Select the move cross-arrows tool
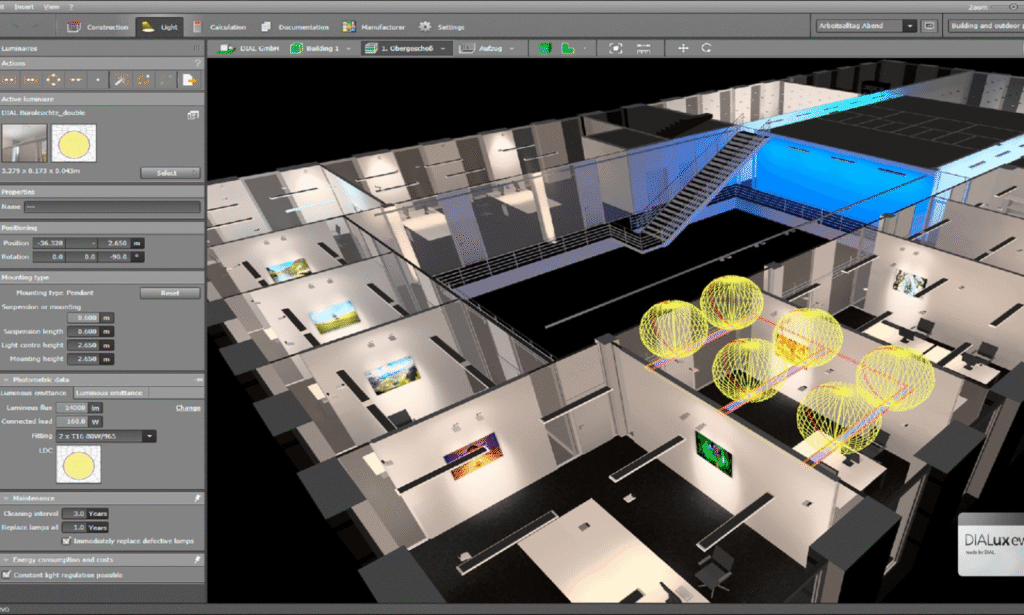The image size is (1024, 615). coord(683,48)
